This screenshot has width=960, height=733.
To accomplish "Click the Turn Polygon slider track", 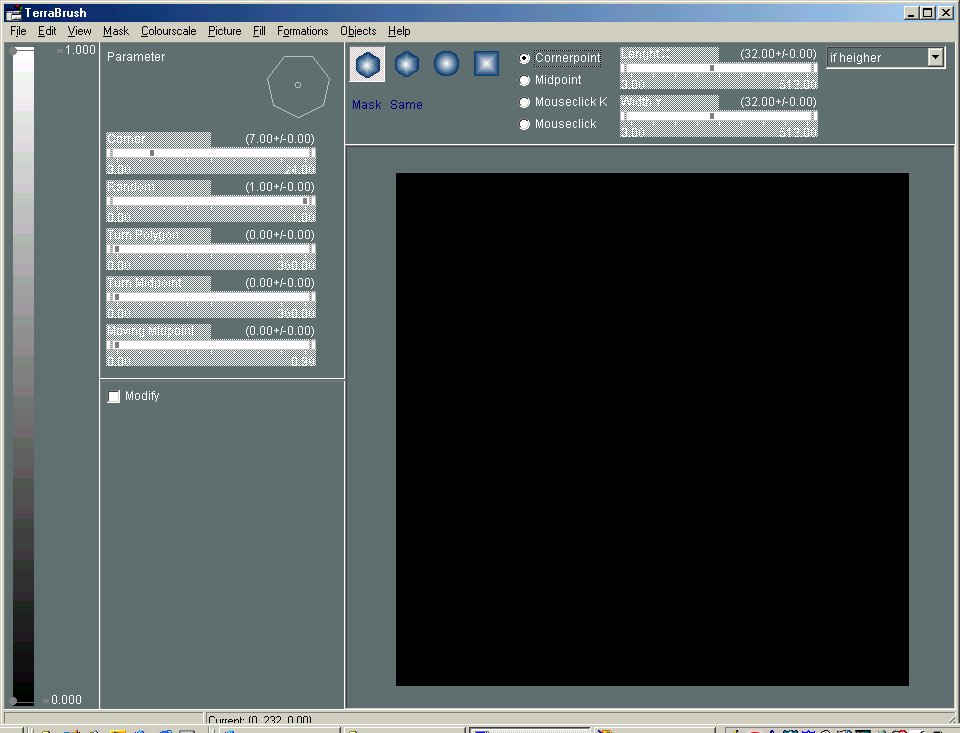I will coord(211,249).
